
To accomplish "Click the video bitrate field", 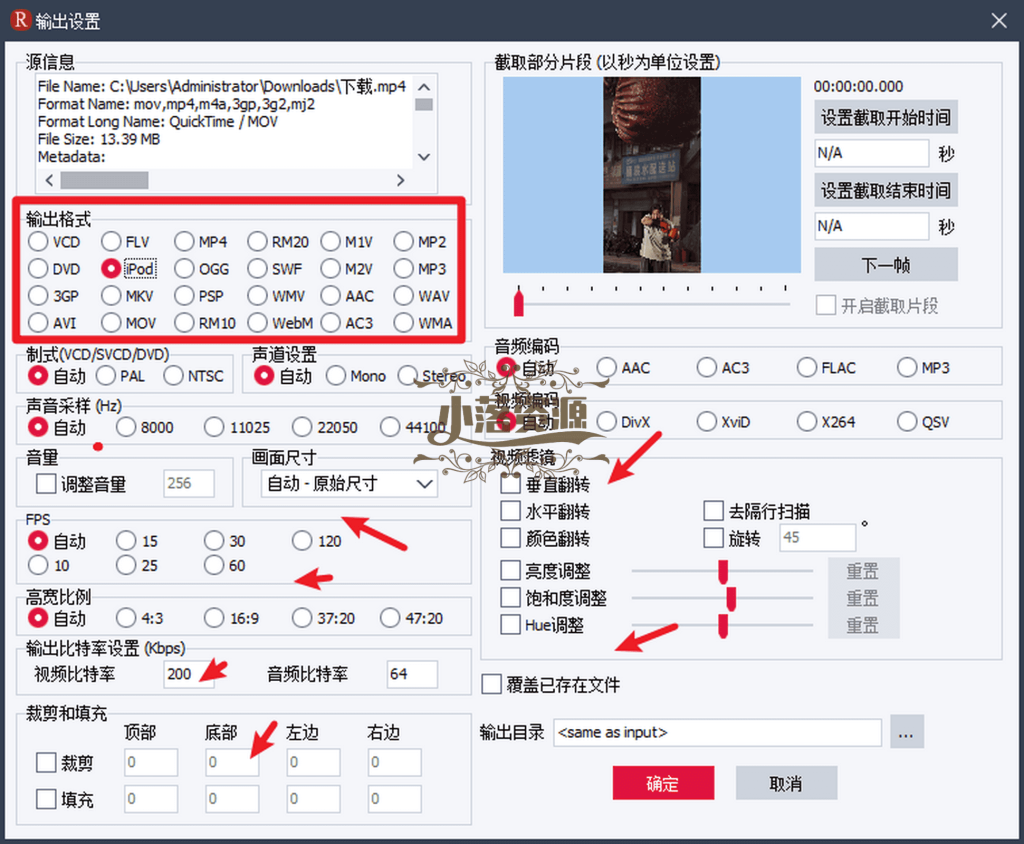I will [189, 674].
